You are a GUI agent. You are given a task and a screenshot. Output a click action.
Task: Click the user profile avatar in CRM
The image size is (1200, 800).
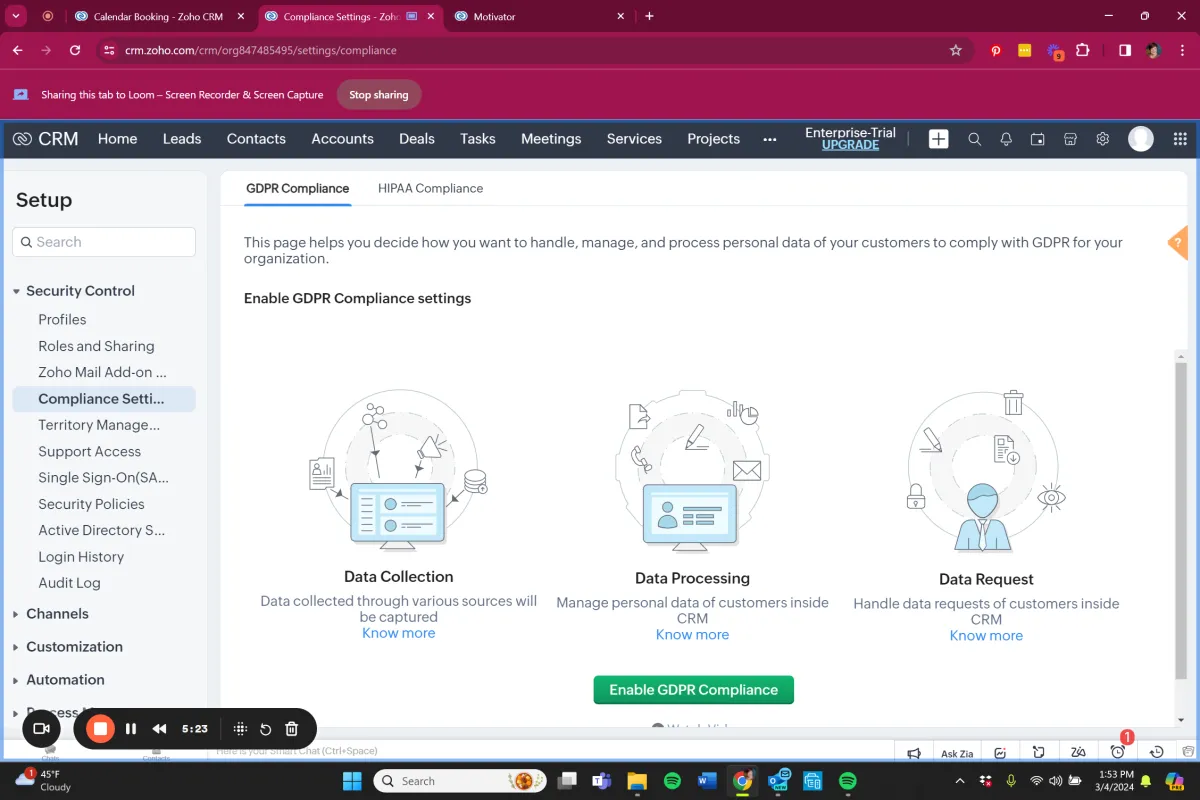coord(1141,139)
